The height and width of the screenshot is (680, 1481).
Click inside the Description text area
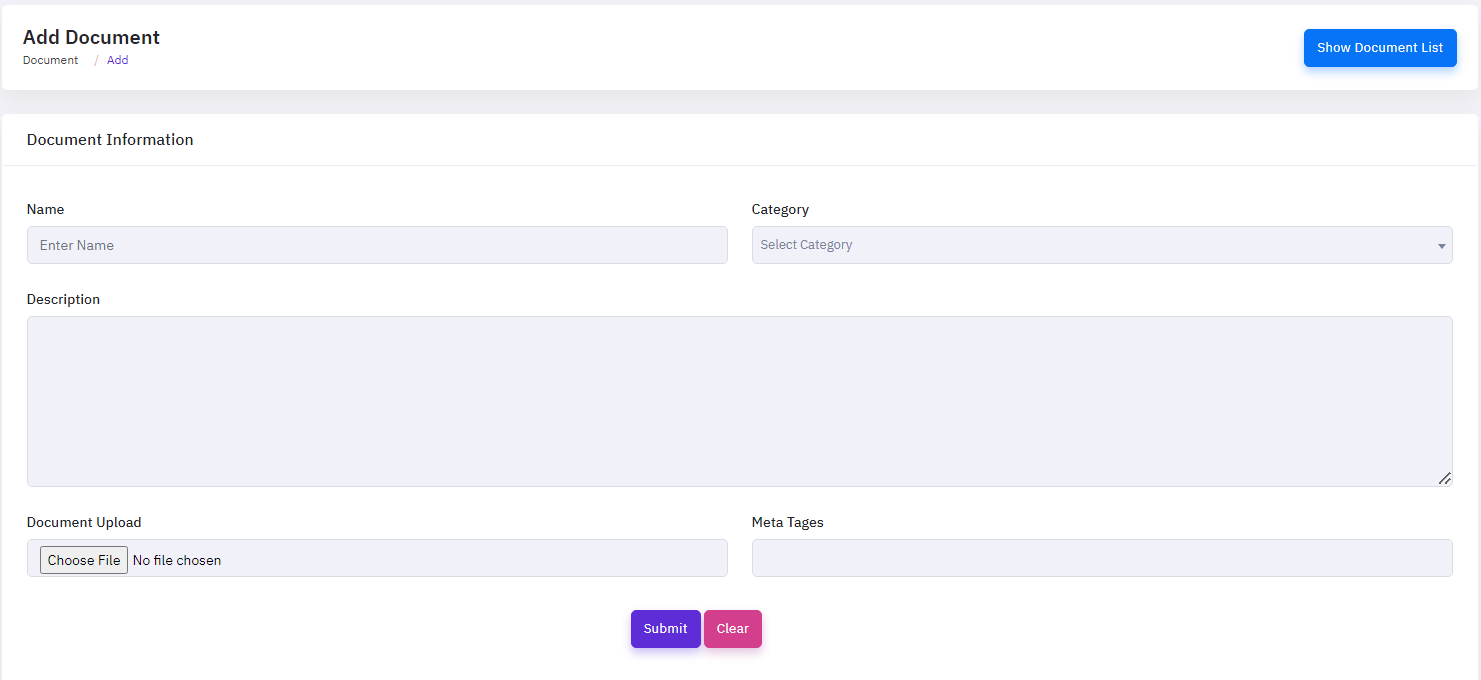tap(738, 401)
